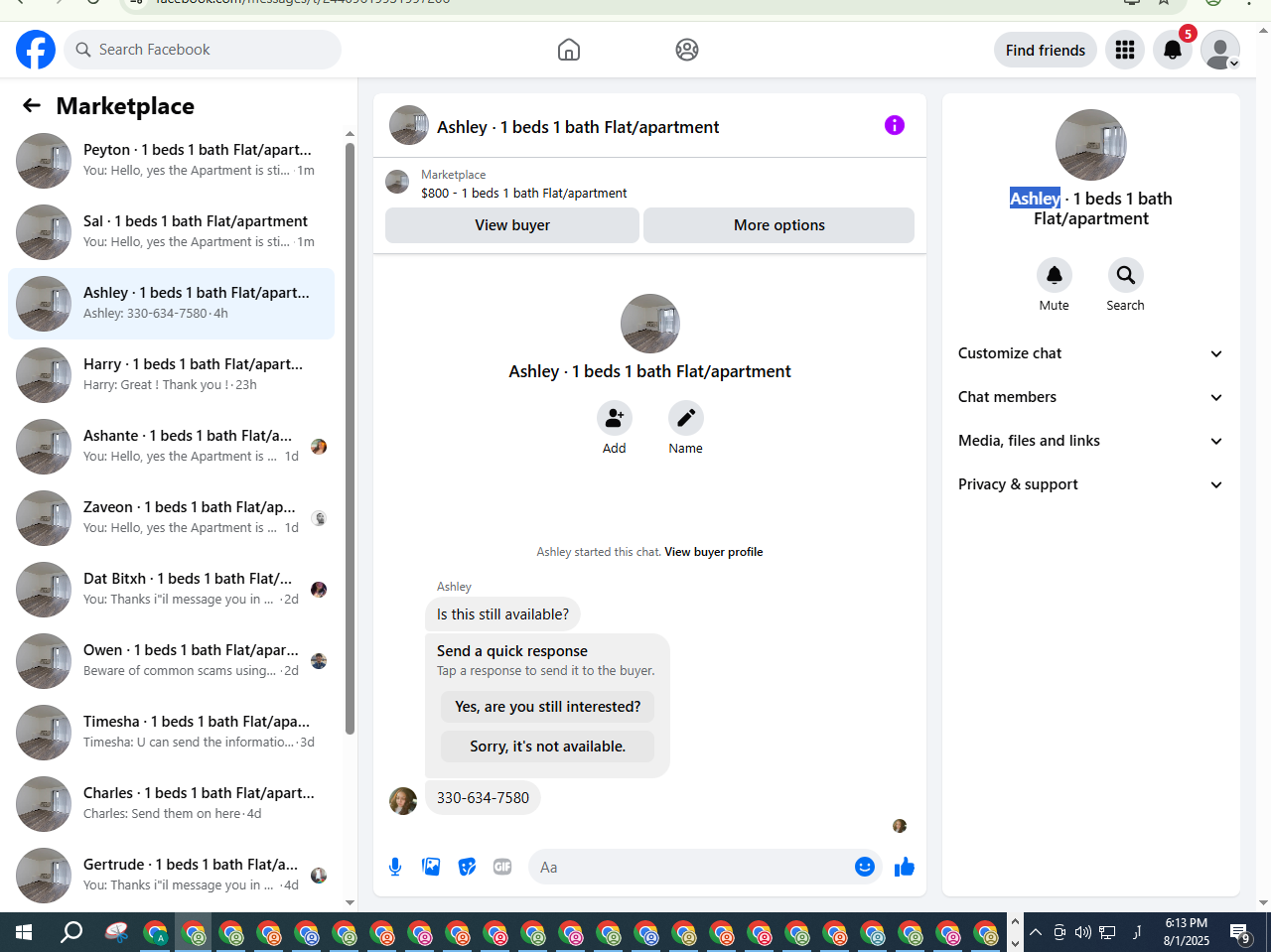1271x952 pixels.
Task: Click the apartment thumbnail in the right panel
Action: (x=1091, y=145)
